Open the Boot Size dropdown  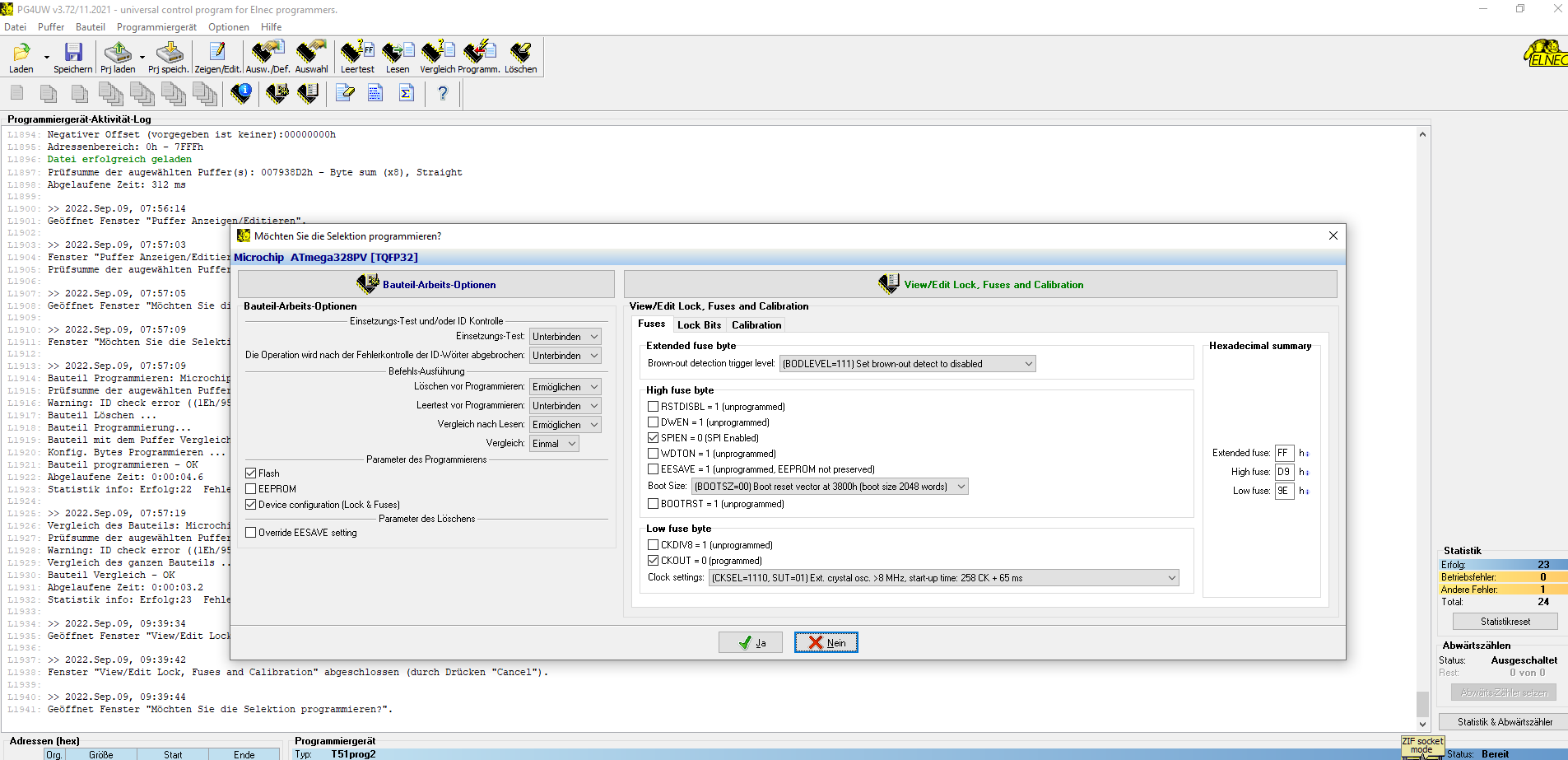[830, 487]
